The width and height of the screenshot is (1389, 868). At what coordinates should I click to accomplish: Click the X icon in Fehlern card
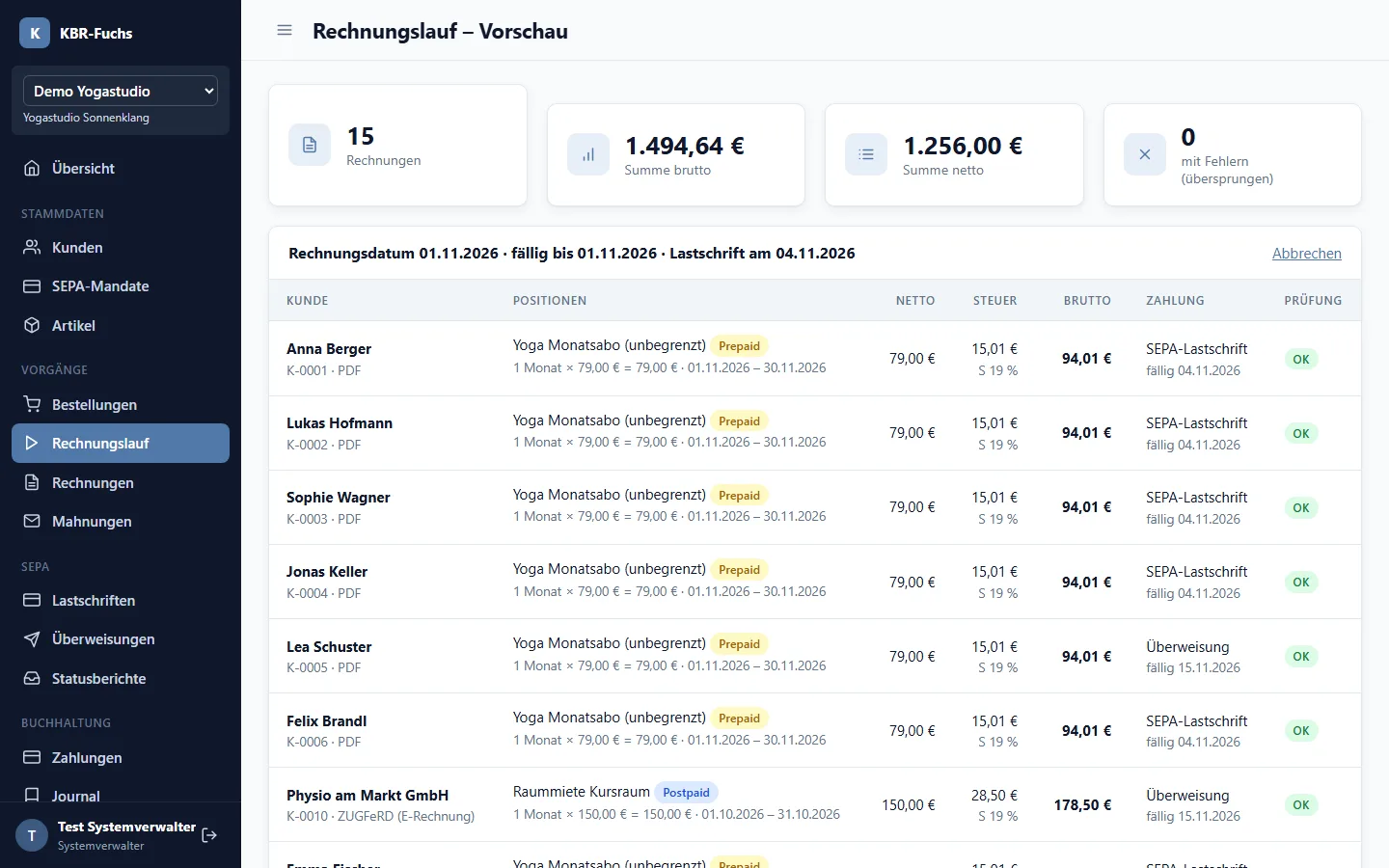(1145, 154)
